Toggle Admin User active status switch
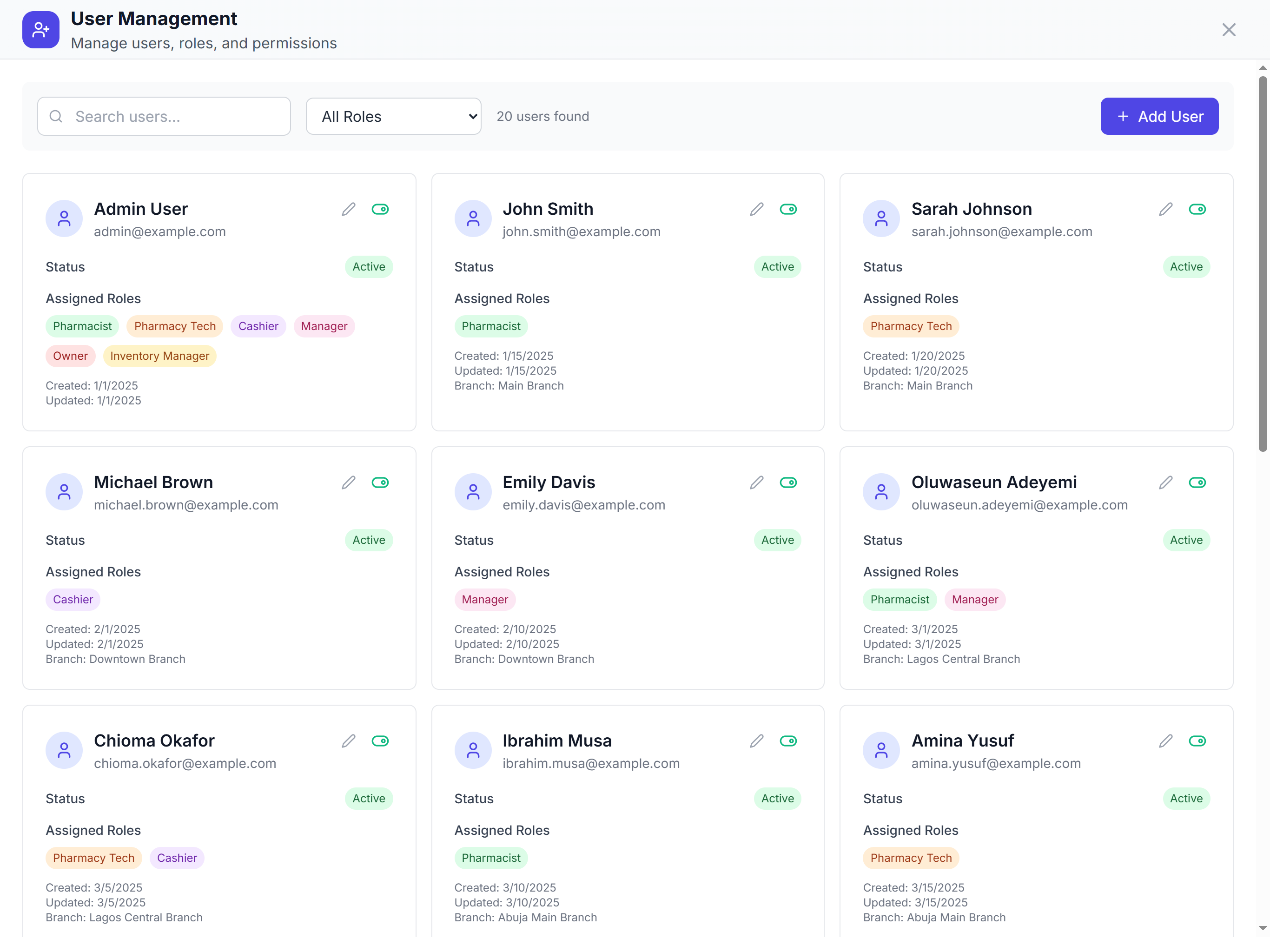This screenshot has height=952, width=1270. pos(380,209)
